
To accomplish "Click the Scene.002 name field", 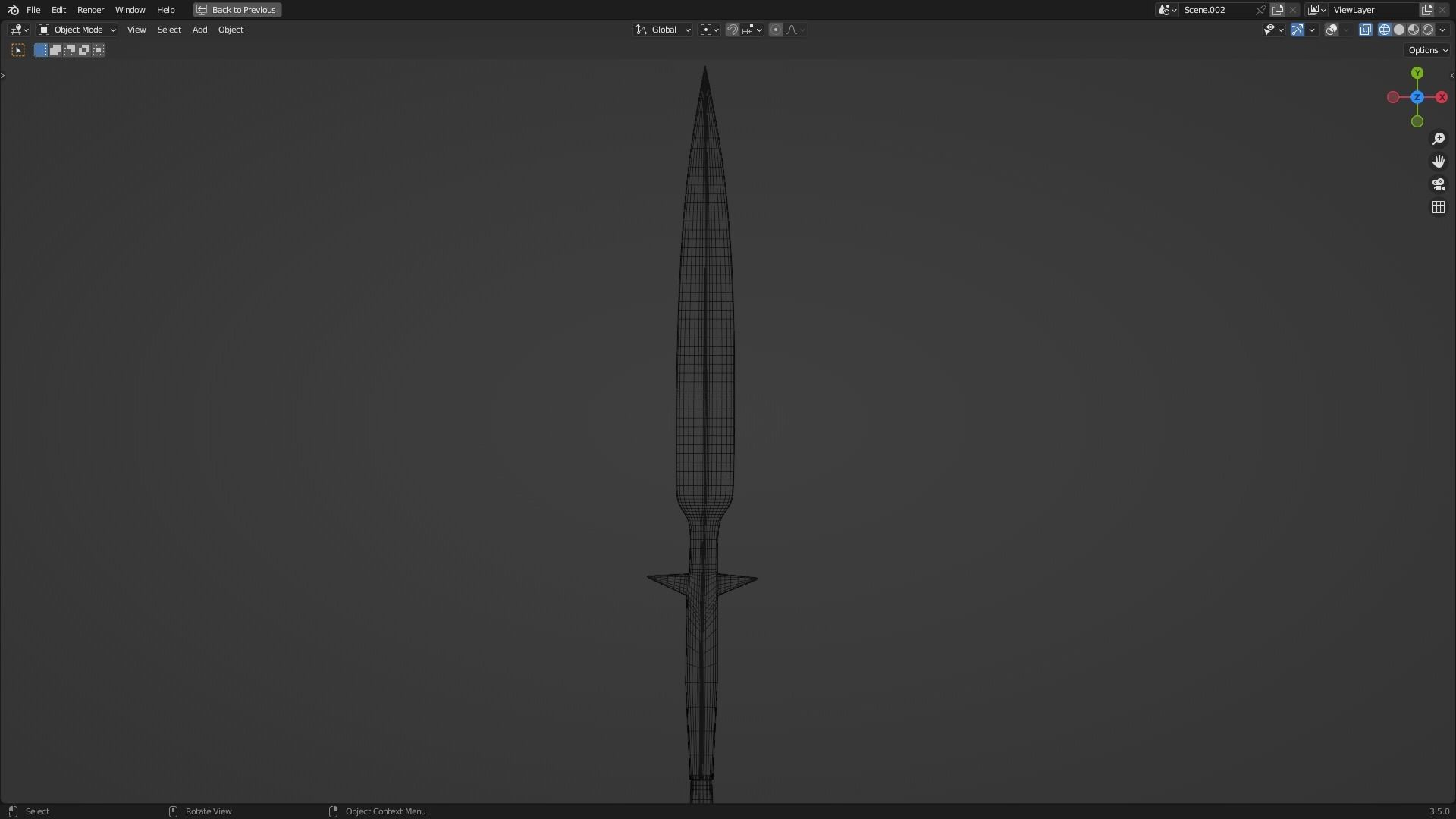I will pos(1217,10).
